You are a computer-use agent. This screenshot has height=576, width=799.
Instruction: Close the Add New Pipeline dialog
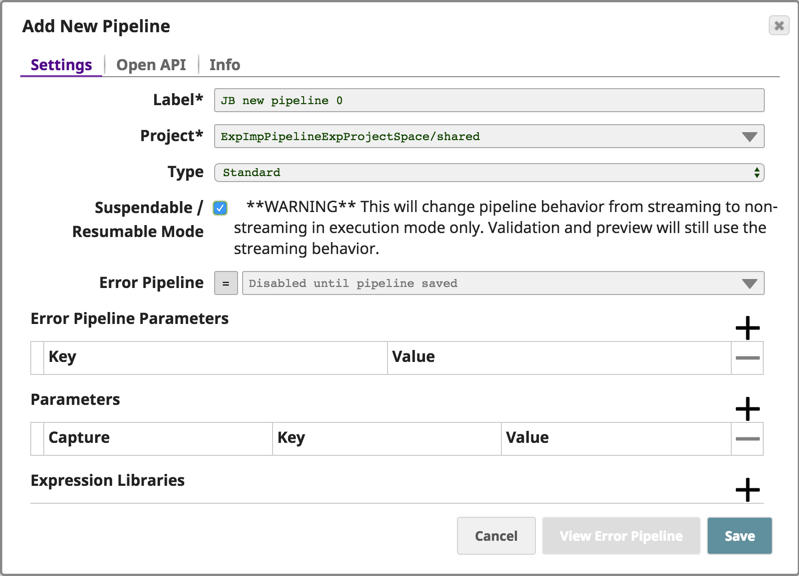click(779, 25)
